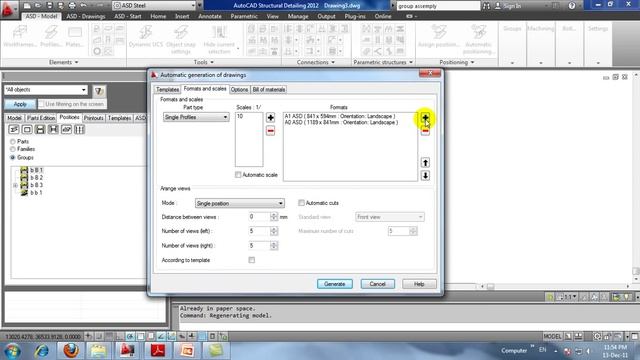Screen dimensions: 640x360
Task: Click the AutoCAD application menu logo
Action: pyautogui.click(x=8, y=8)
